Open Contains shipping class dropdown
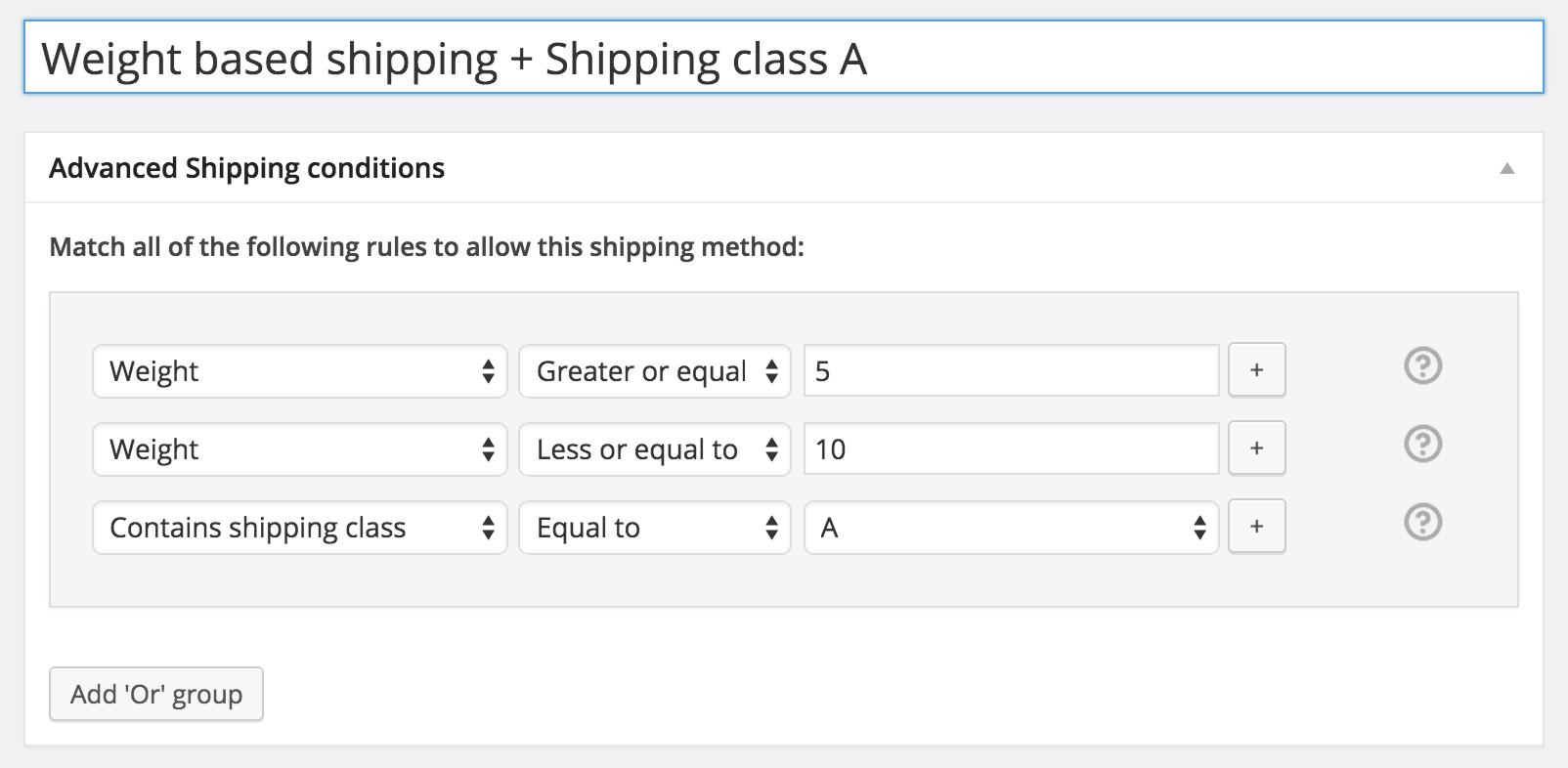This screenshot has width=1568, height=768. [300, 528]
